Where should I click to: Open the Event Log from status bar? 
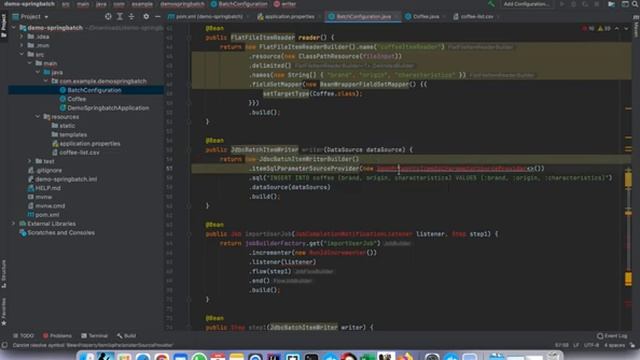pos(611,336)
